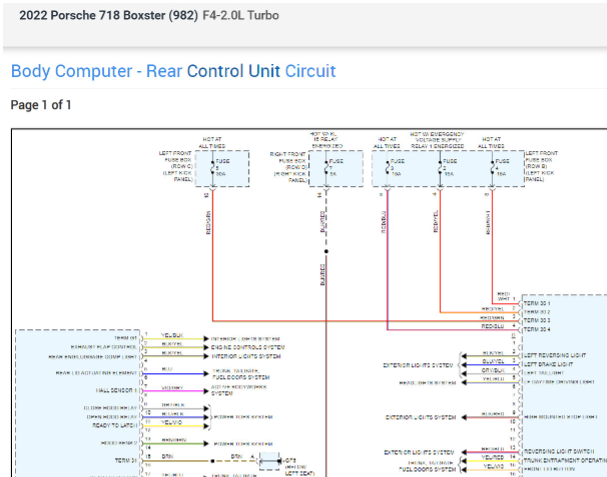Click the splice dot on the dashed BLK wire
Image resolution: width=607 pixels, height=477 pixels.
tap(326, 251)
